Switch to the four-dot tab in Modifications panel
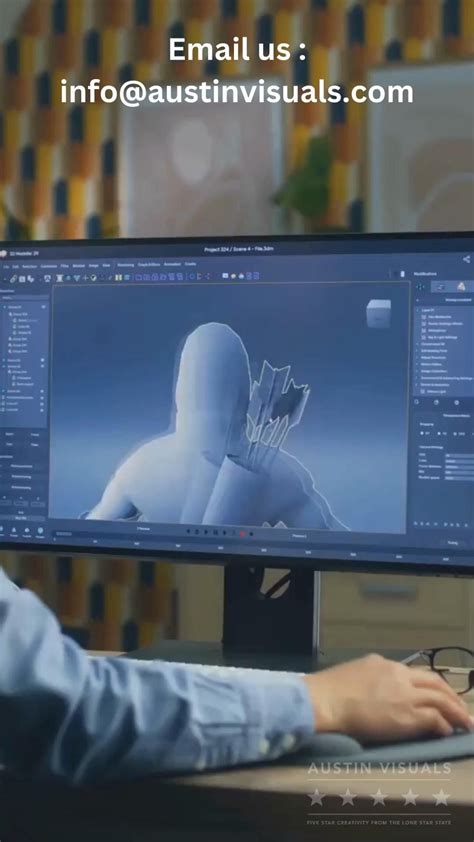The image size is (474, 842). click(420, 287)
